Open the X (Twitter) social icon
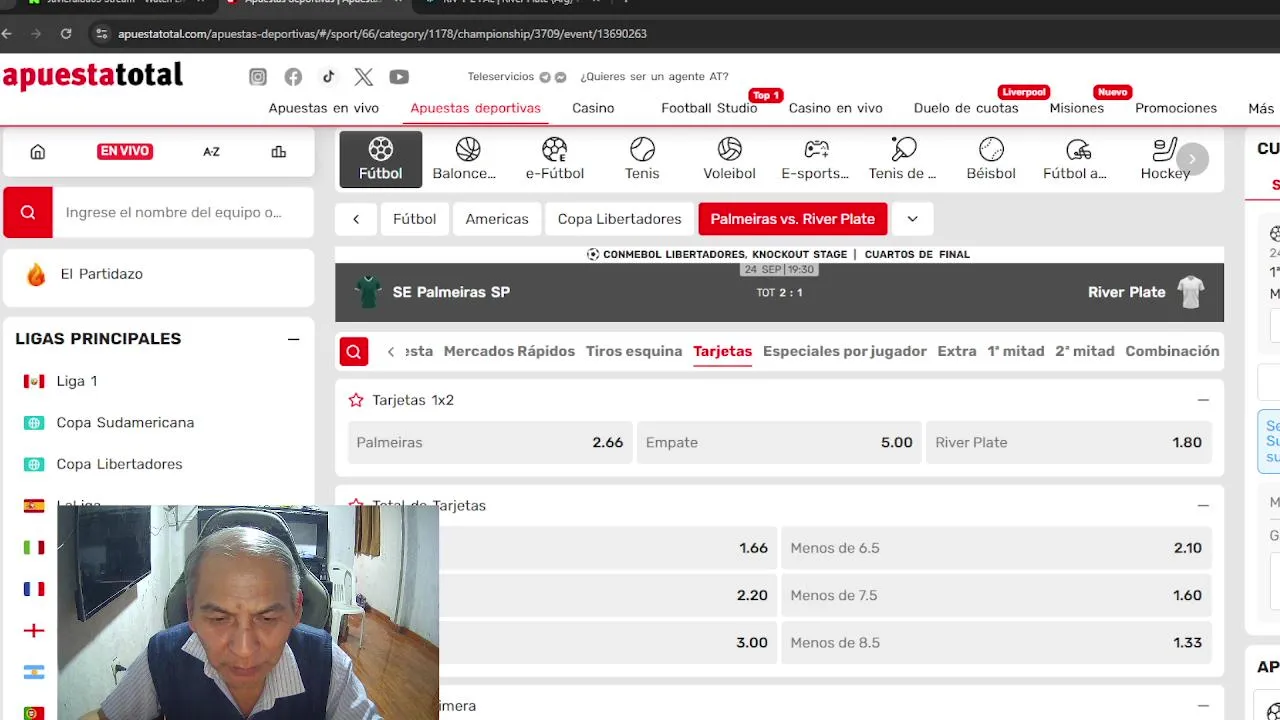Viewport: 1280px width, 720px height. click(363, 77)
